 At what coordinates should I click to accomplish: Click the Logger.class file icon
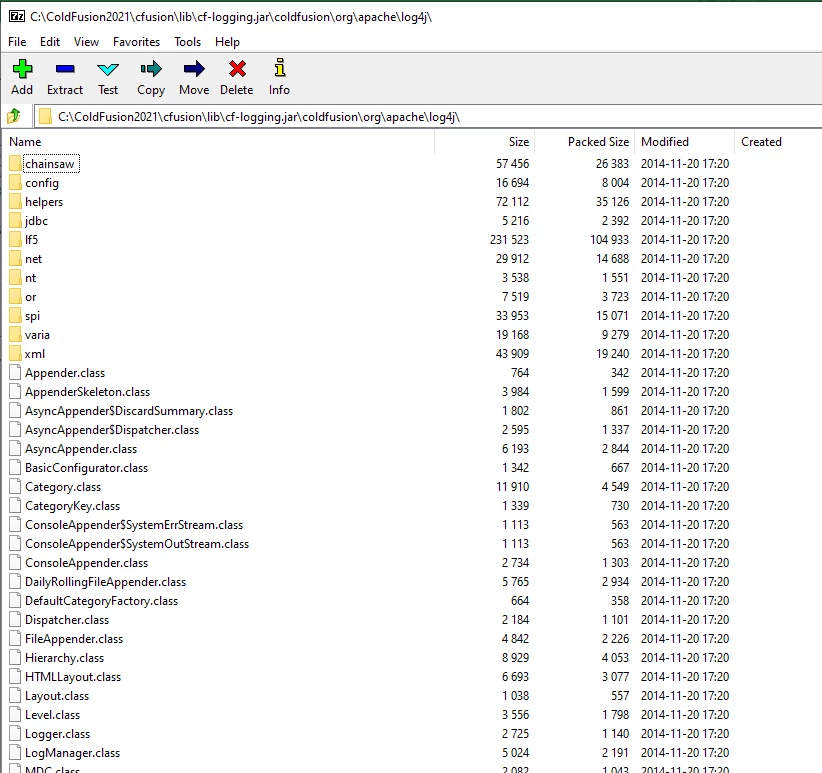pos(15,734)
